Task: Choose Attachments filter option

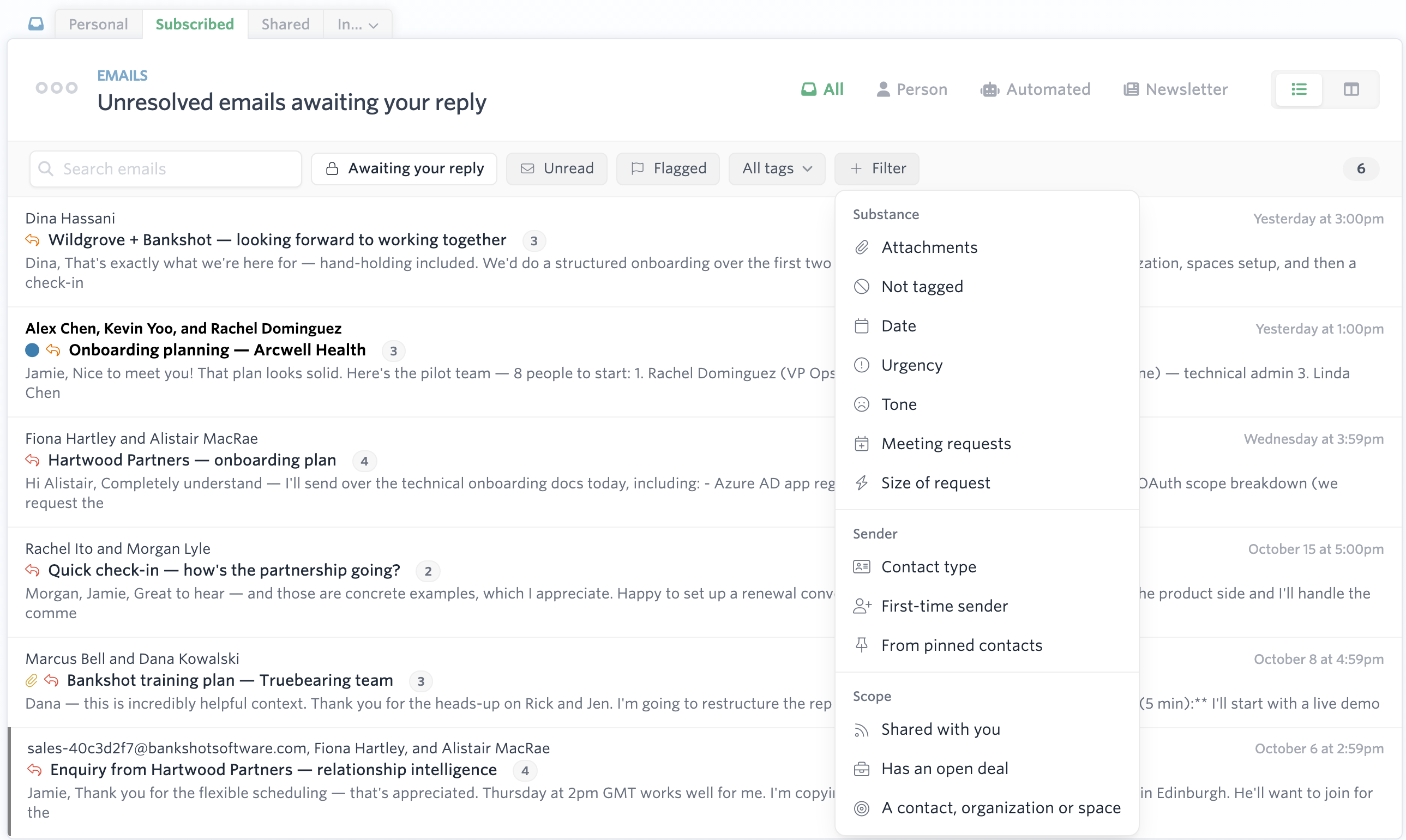Action: (987, 247)
